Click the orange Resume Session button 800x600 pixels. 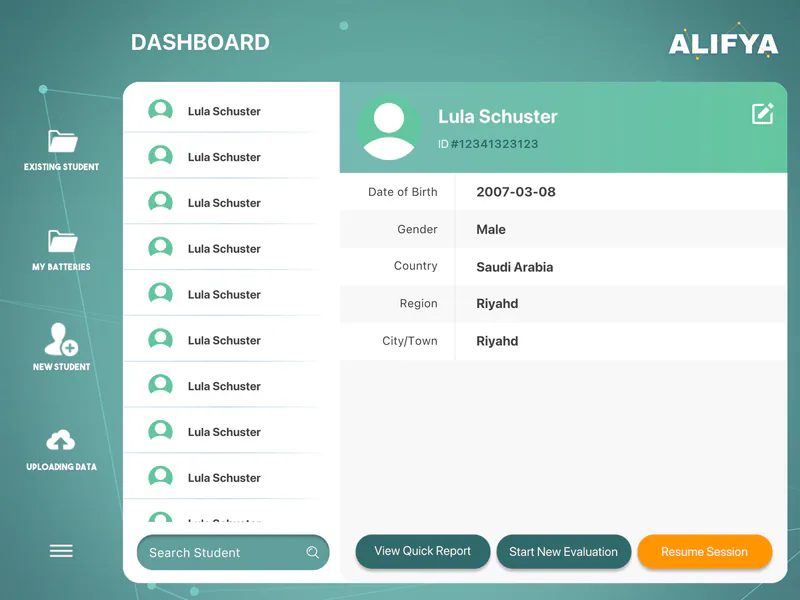coord(705,552)
